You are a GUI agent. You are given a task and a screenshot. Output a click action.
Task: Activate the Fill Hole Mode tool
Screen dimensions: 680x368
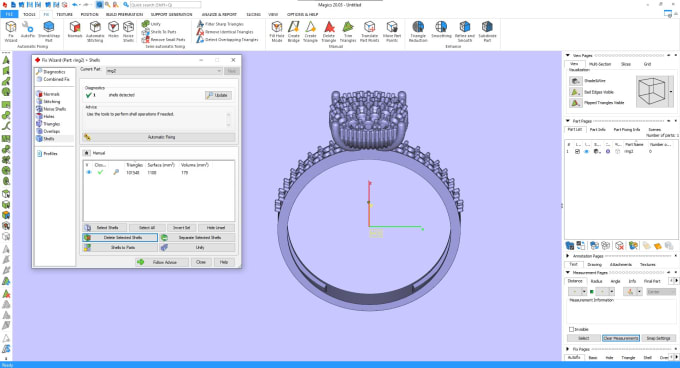pyautogui.click(x=277, y=31)
